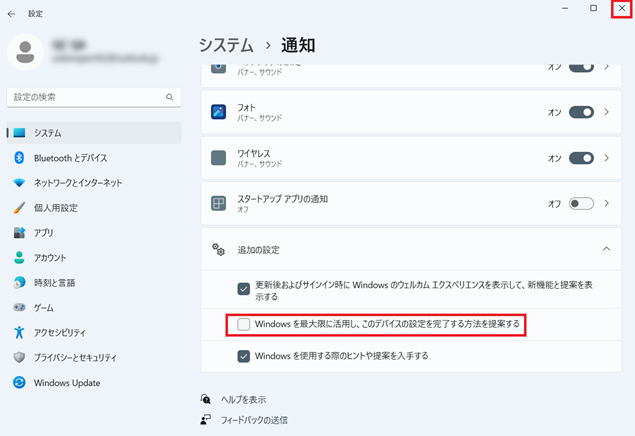This screenshot has height=436, width=635.
Task: Close the Settings window
Action: click(622, 9)
